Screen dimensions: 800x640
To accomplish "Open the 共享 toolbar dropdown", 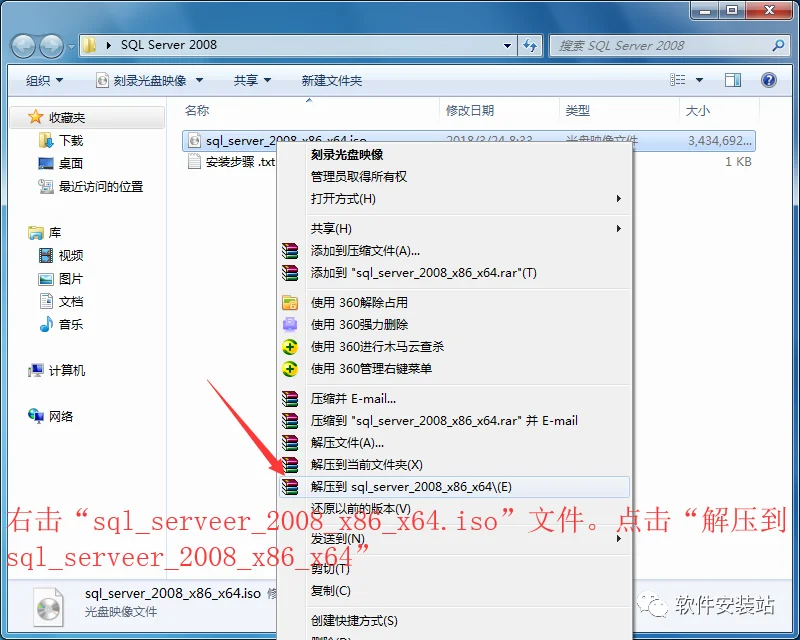I will (x=252, y=81).
